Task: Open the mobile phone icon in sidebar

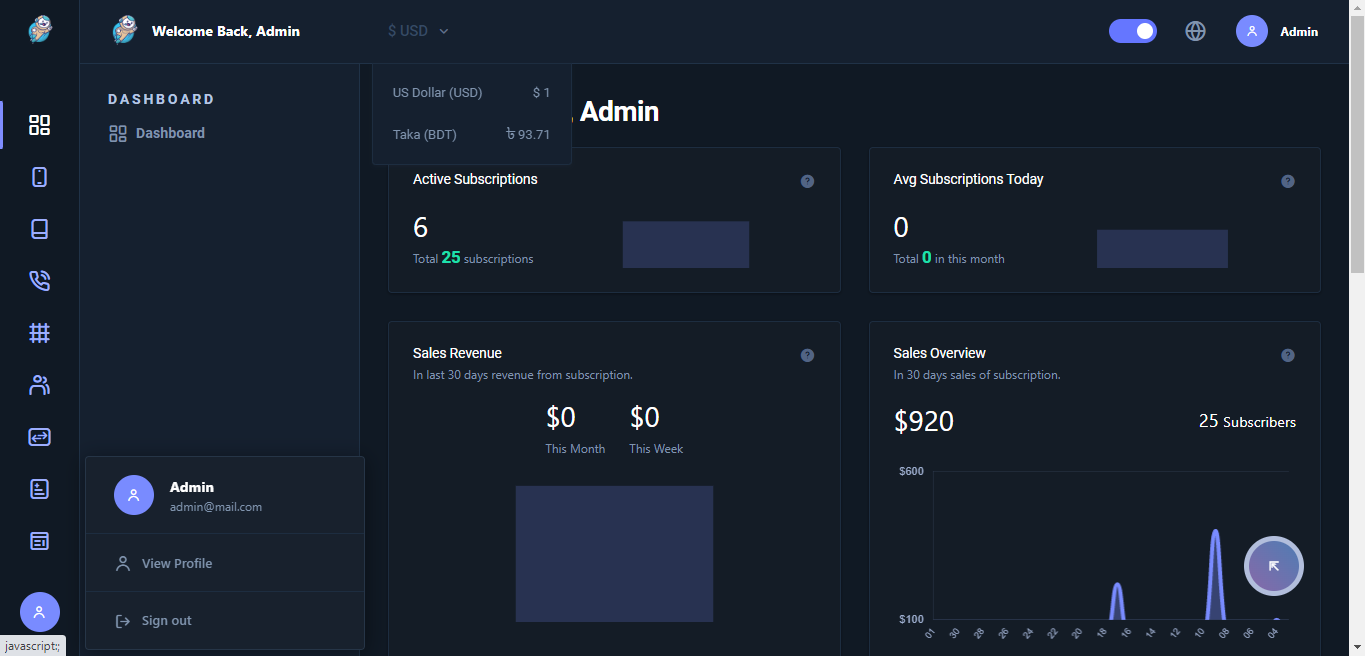Action: click(x=39, y=177)
